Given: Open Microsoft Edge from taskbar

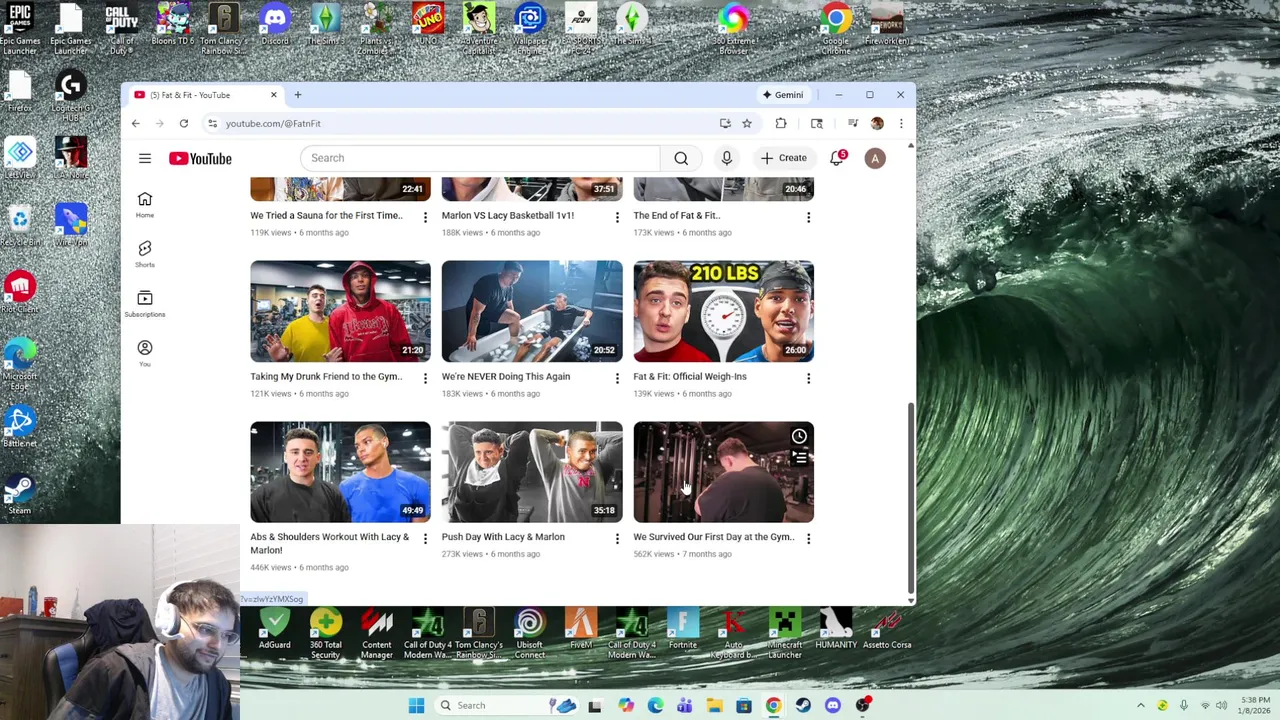Looking at the screenshot, I should coord(655,705).
